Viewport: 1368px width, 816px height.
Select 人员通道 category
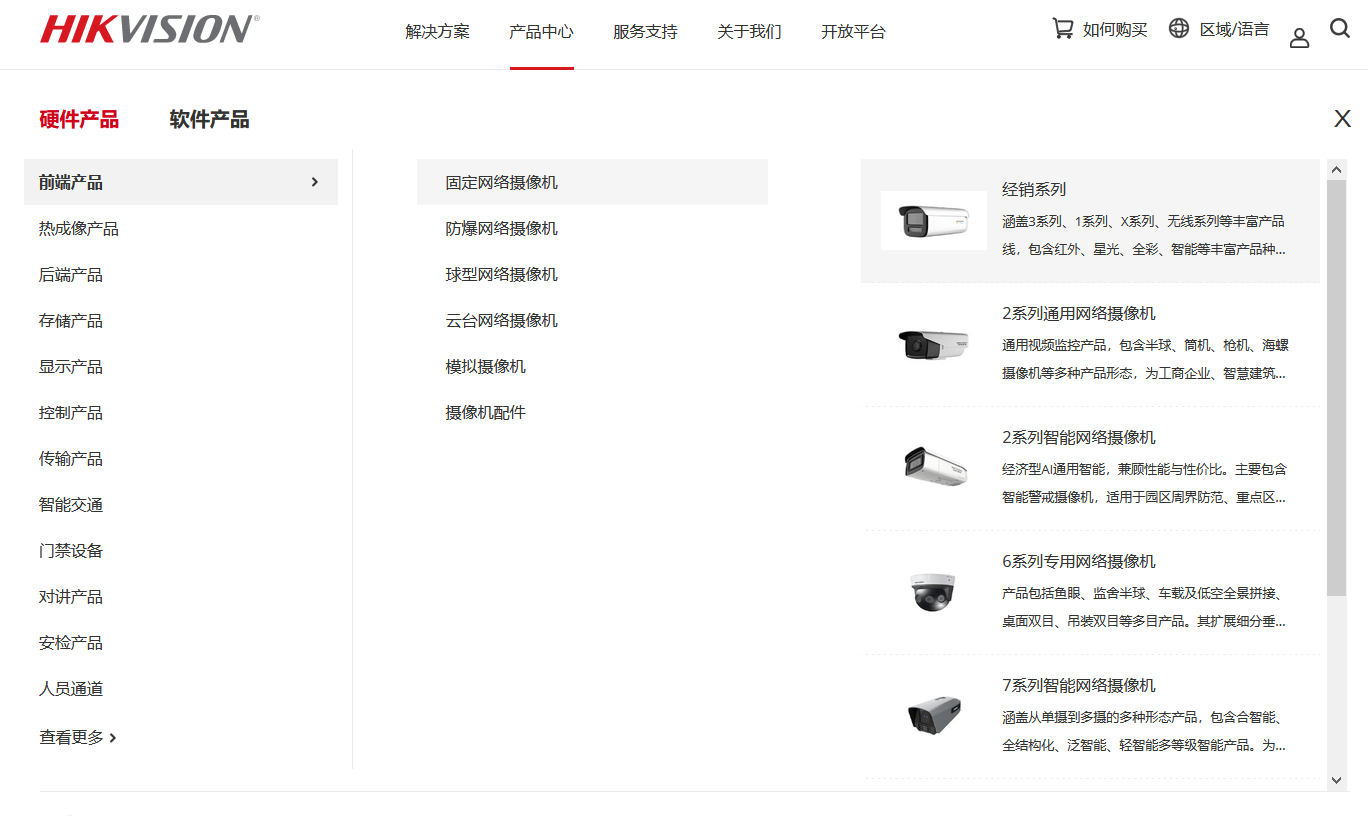(71, 689)
